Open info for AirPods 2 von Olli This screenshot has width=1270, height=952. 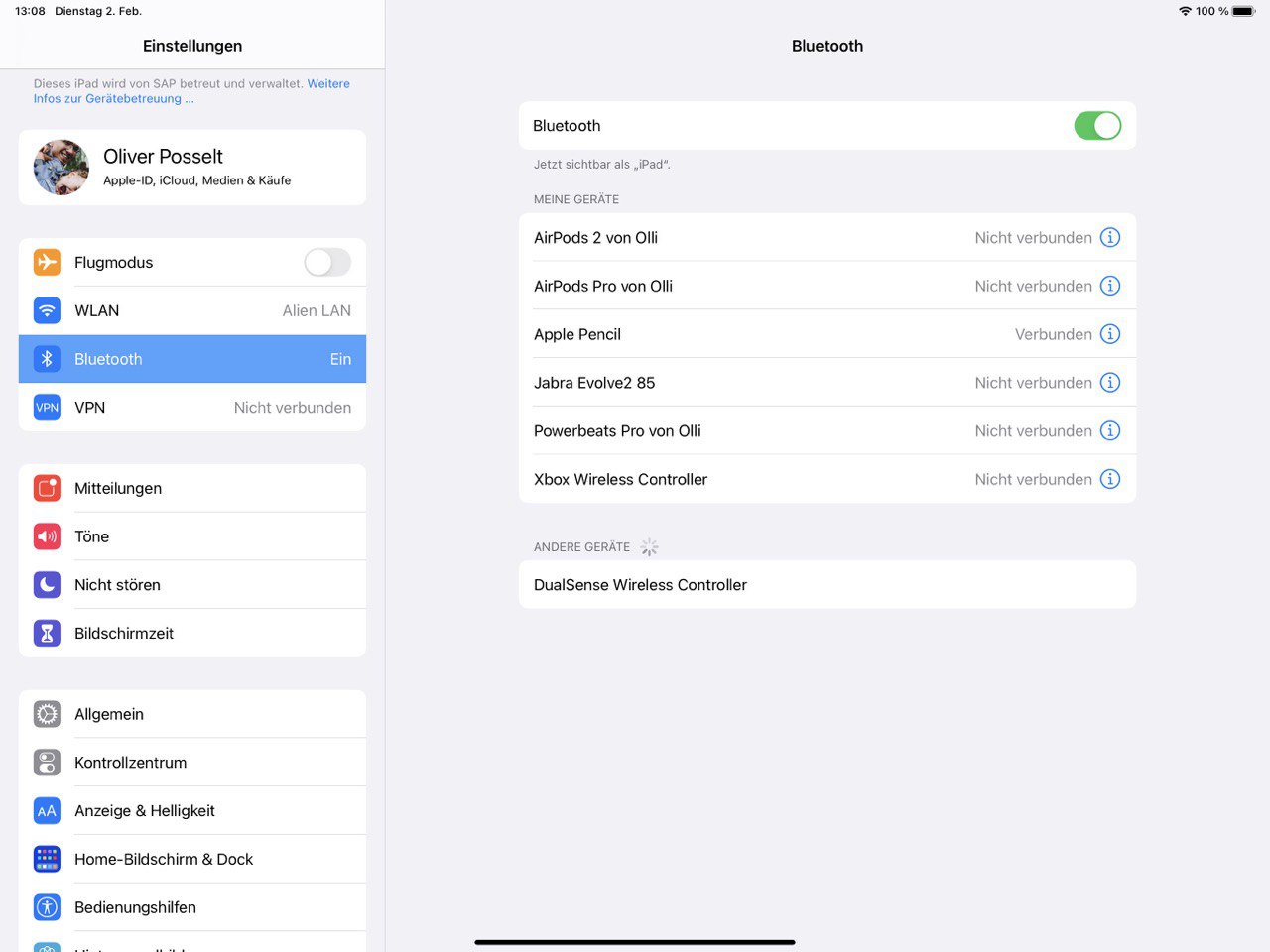pos(1110,238)
